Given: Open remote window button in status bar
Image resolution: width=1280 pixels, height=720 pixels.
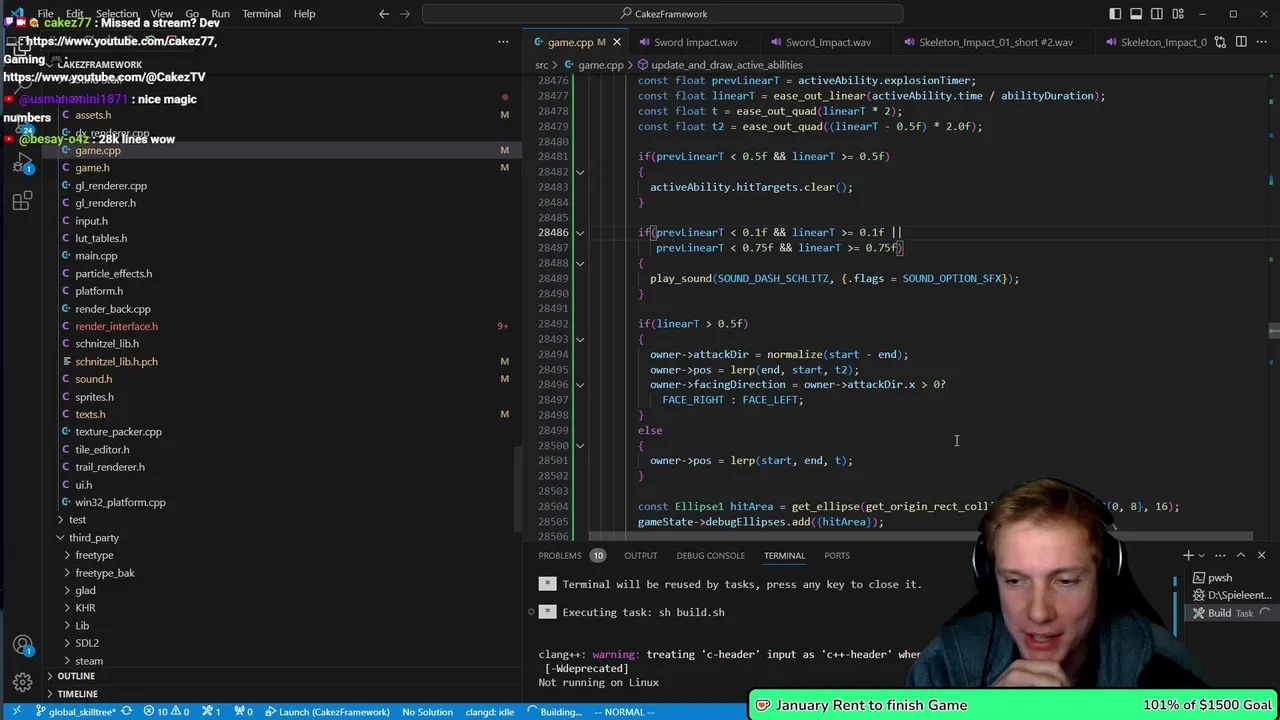Looking at the screenshot, I should [x=16, y=712].
